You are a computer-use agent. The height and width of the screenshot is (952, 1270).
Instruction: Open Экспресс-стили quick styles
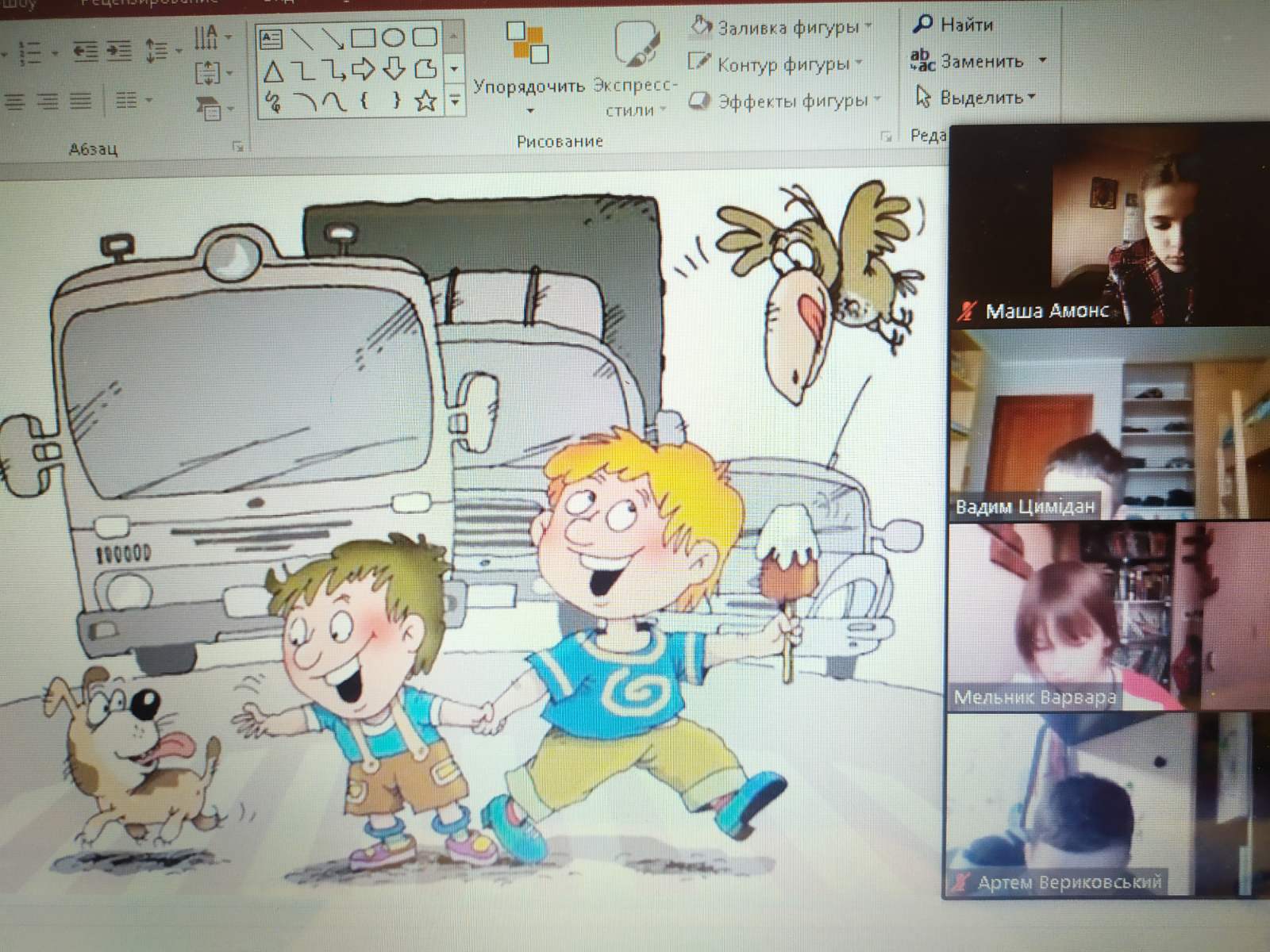[x=635, y=70]
